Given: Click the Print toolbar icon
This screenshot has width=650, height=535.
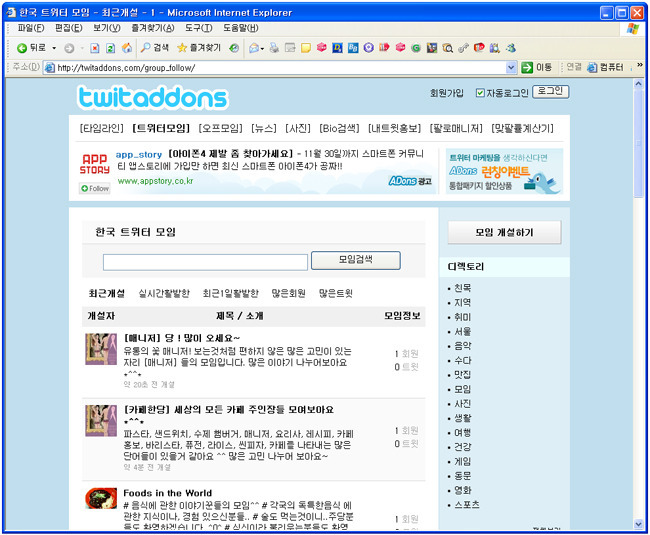Looking at the screenshot, I should point(274,48).
